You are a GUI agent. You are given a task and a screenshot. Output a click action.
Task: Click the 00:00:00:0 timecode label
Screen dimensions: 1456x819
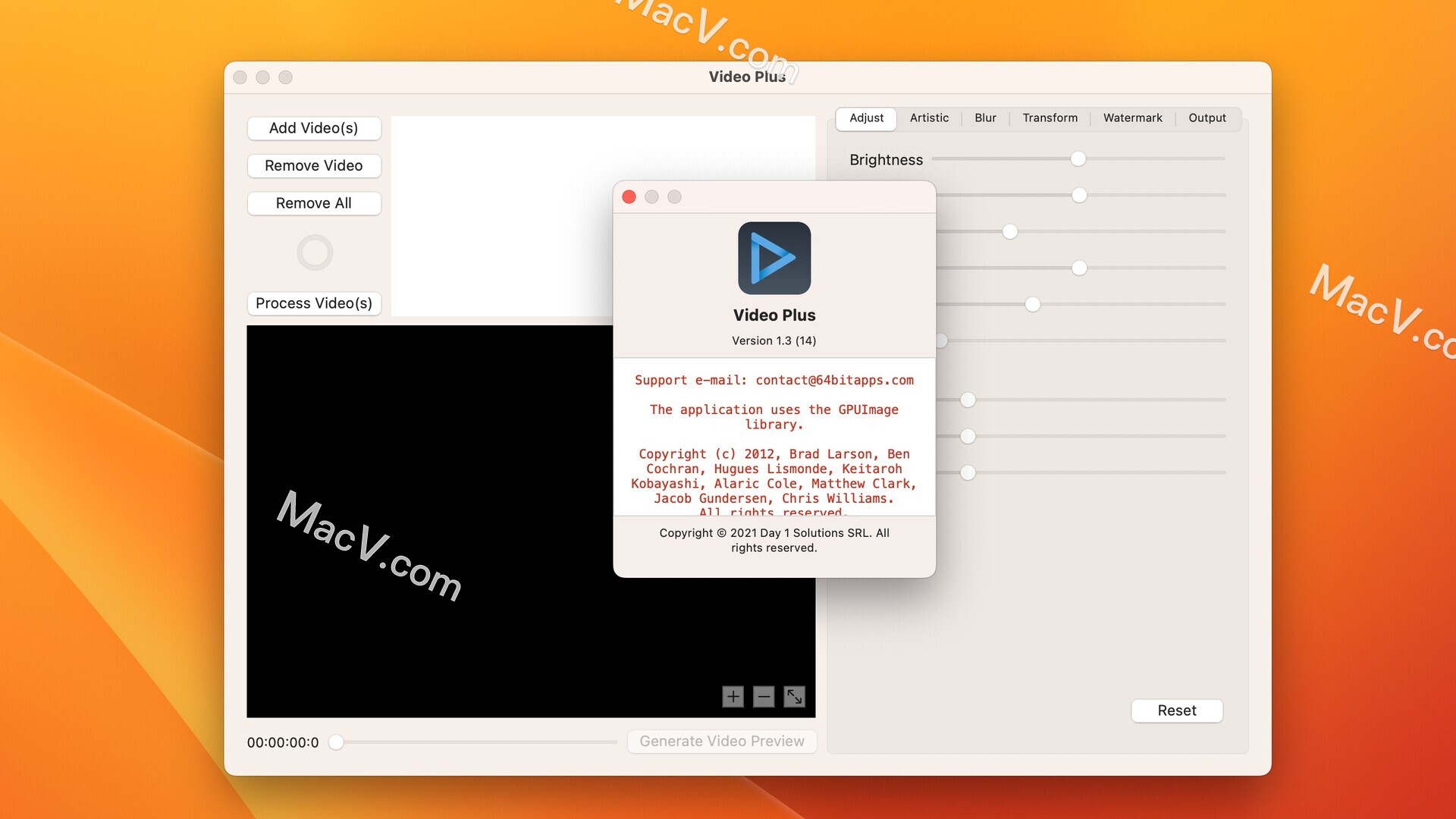[283, 742]
